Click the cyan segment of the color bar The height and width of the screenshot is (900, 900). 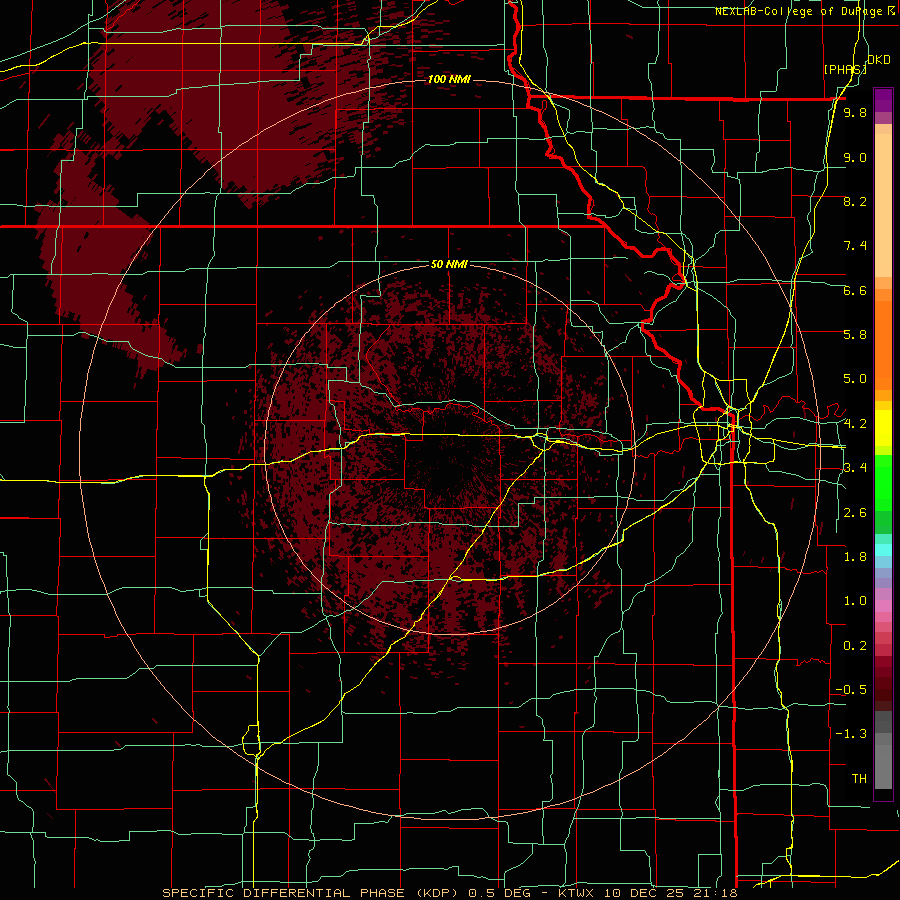click(x=883, y=550)
